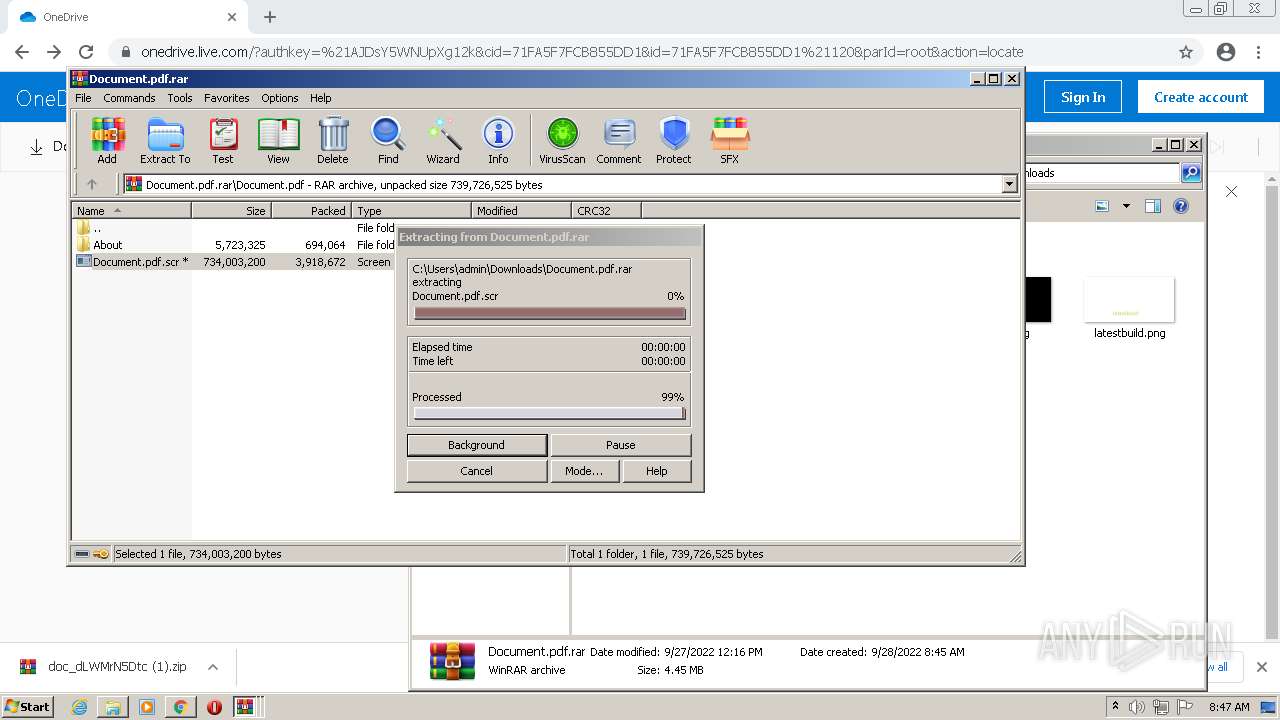Click the Protect shield icon
1280x720 pixels.
pos(674,140)
